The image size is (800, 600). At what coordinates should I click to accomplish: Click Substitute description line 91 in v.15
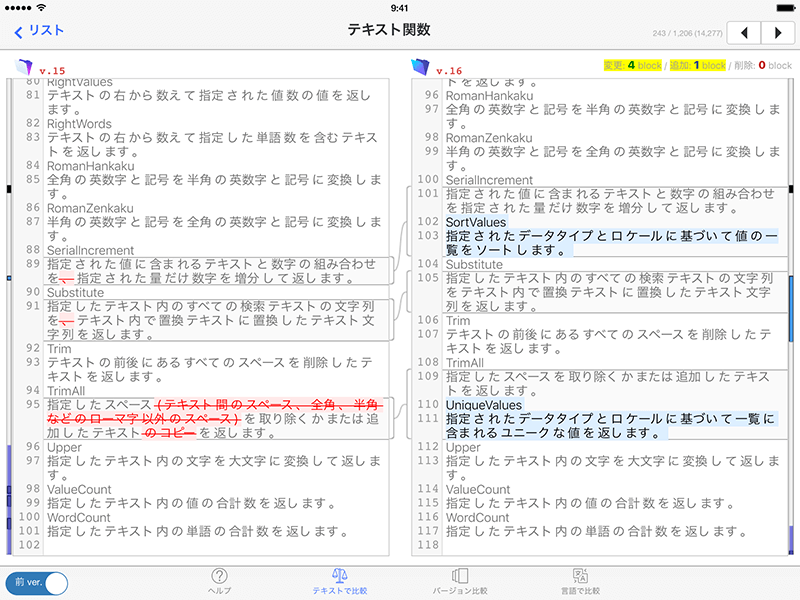pyautogui.click(x=212, y=319)
